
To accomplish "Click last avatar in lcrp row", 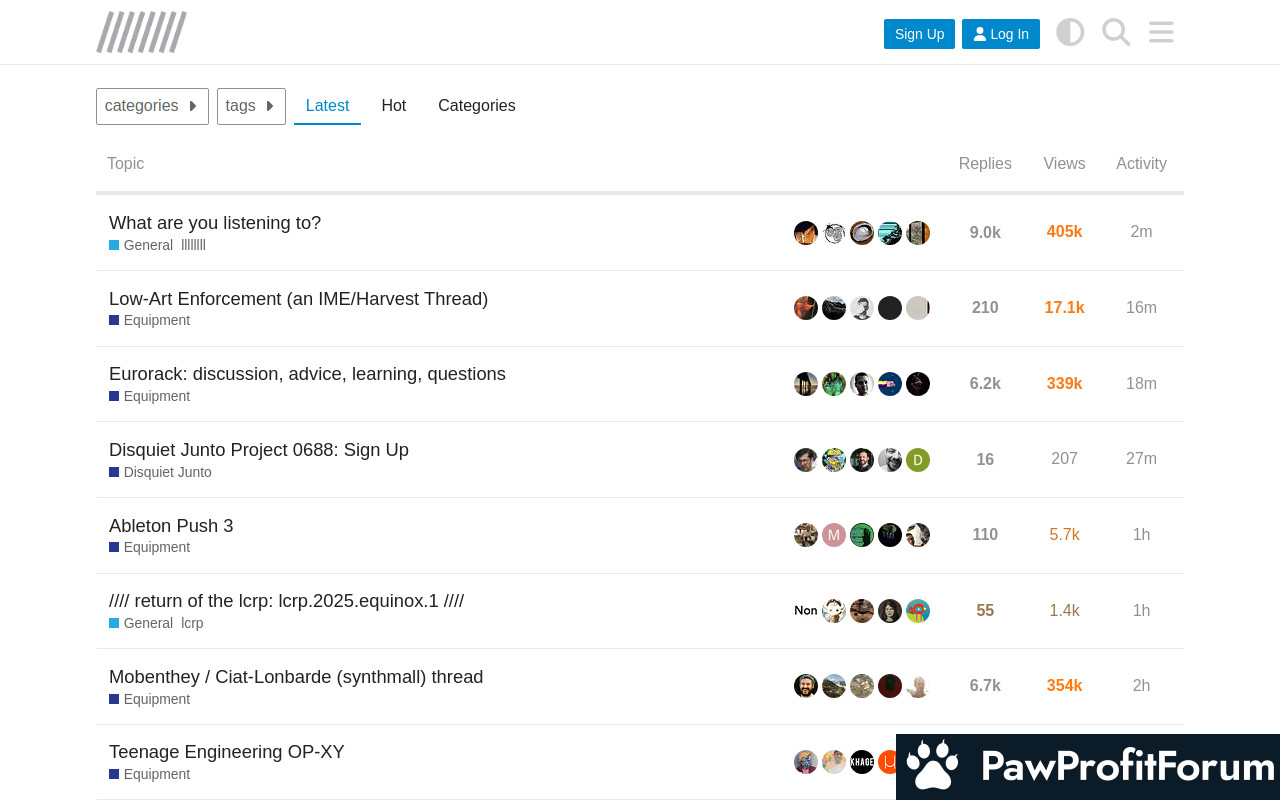I will [918, 611].
